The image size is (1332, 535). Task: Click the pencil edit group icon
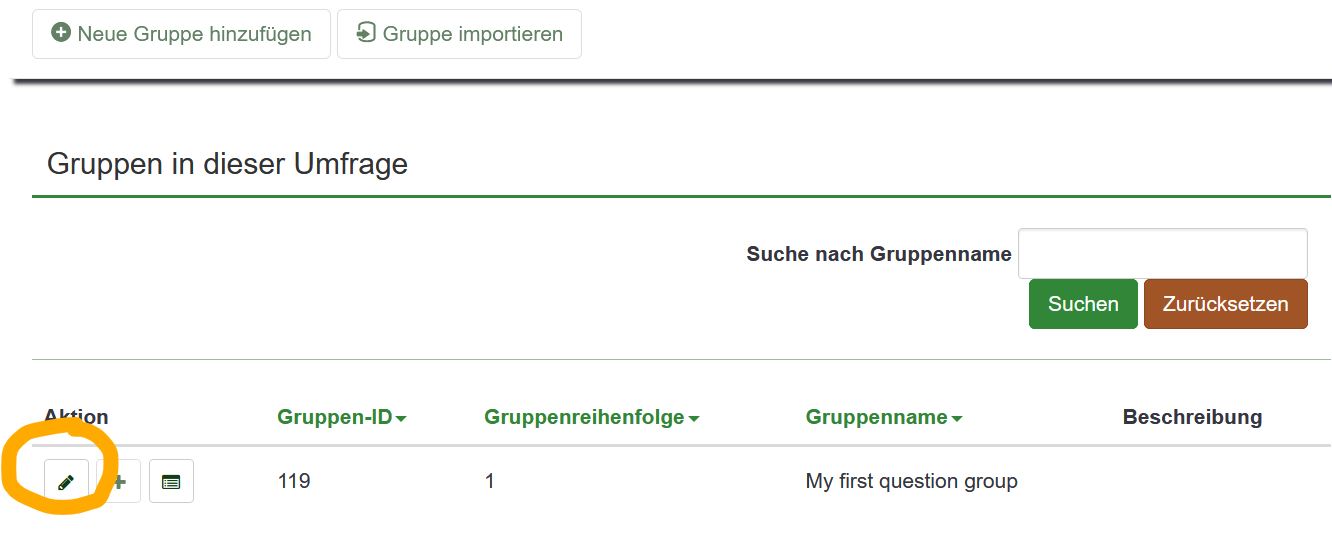click(x=66, y=482)
